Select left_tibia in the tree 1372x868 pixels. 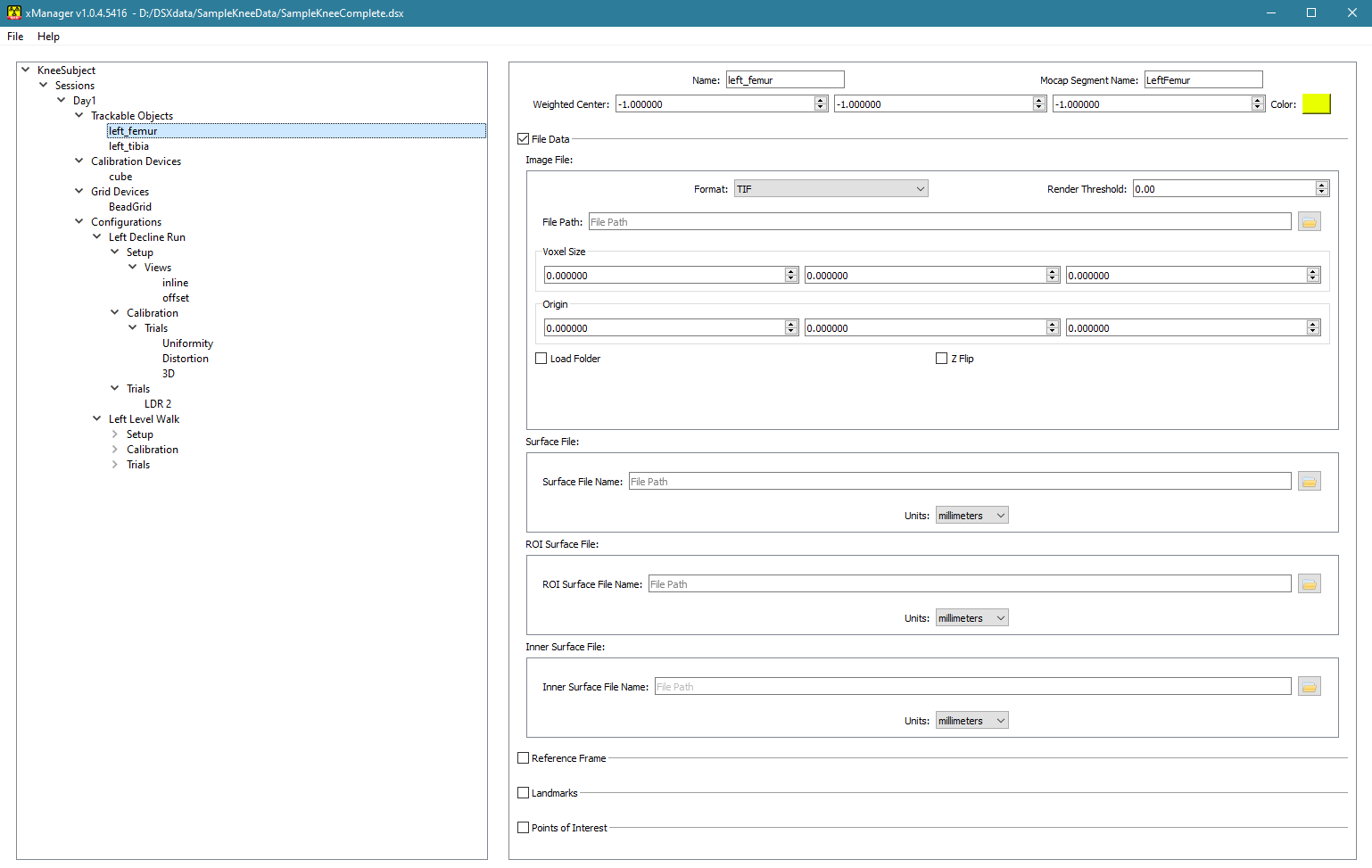pyautogui.click(x=129, y=146)
